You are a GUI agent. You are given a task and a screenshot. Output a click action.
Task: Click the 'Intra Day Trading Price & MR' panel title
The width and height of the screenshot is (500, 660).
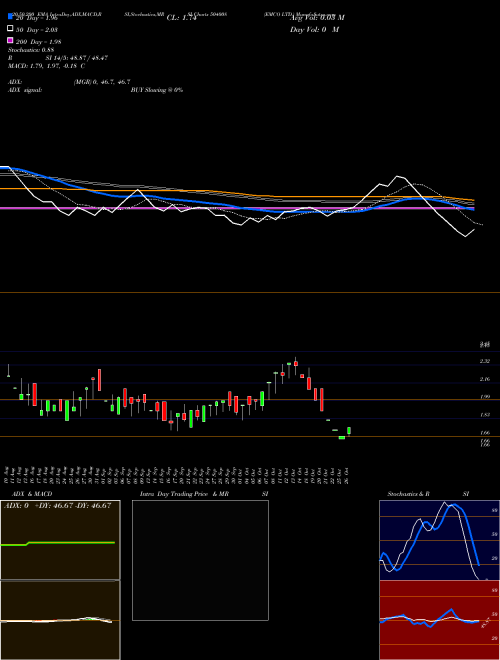point(184,494)
